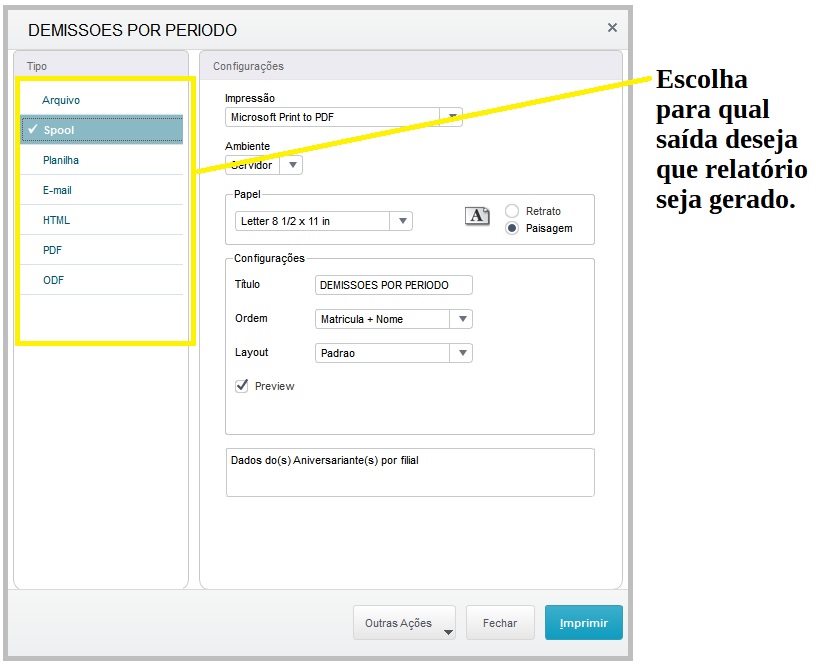Image resolution: width=816 pixels, height=664 pixels.
Task: Expand the paper size dropdown
Action: [x=401, y=221]
